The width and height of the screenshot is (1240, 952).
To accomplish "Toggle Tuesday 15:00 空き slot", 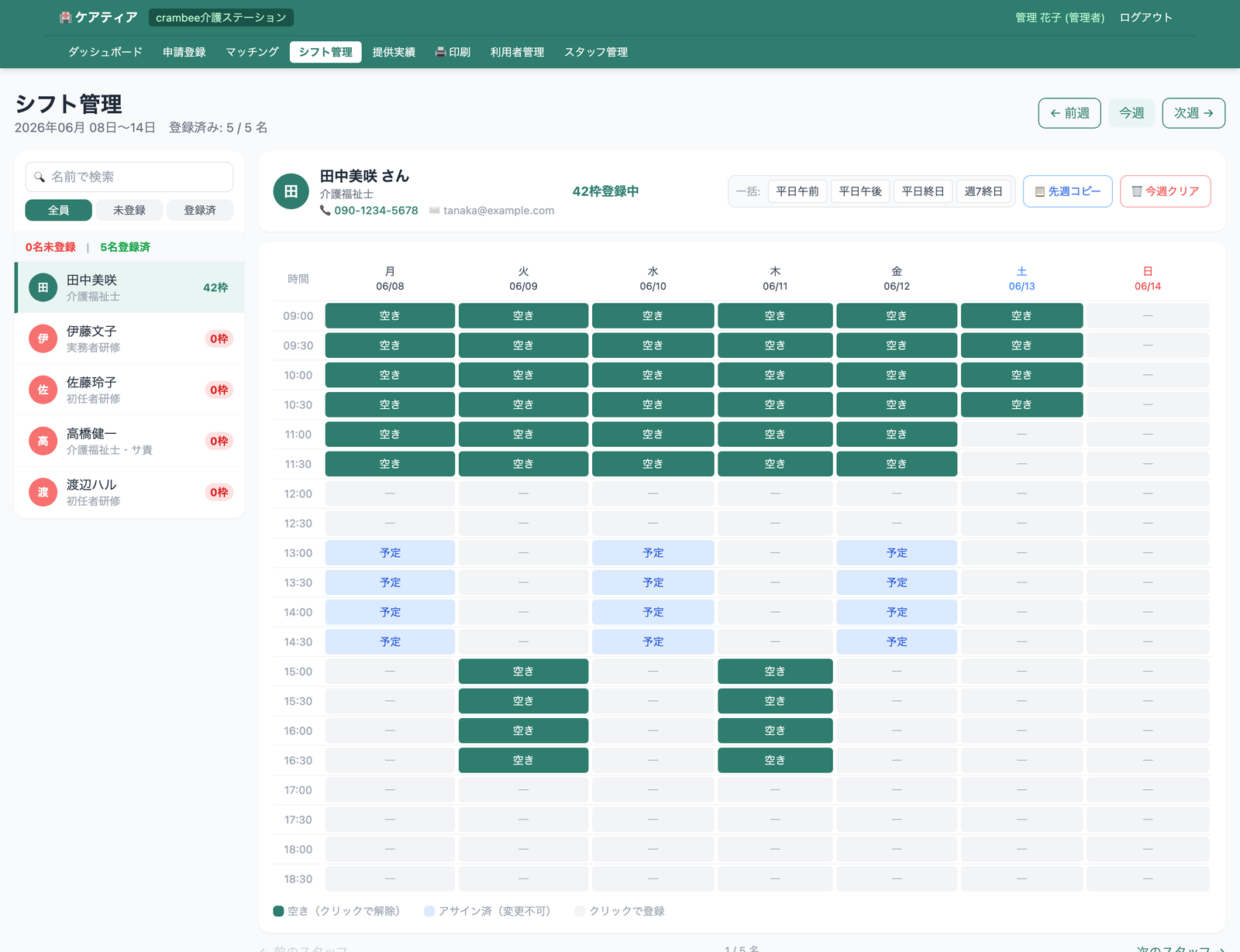I will point(523,672).
